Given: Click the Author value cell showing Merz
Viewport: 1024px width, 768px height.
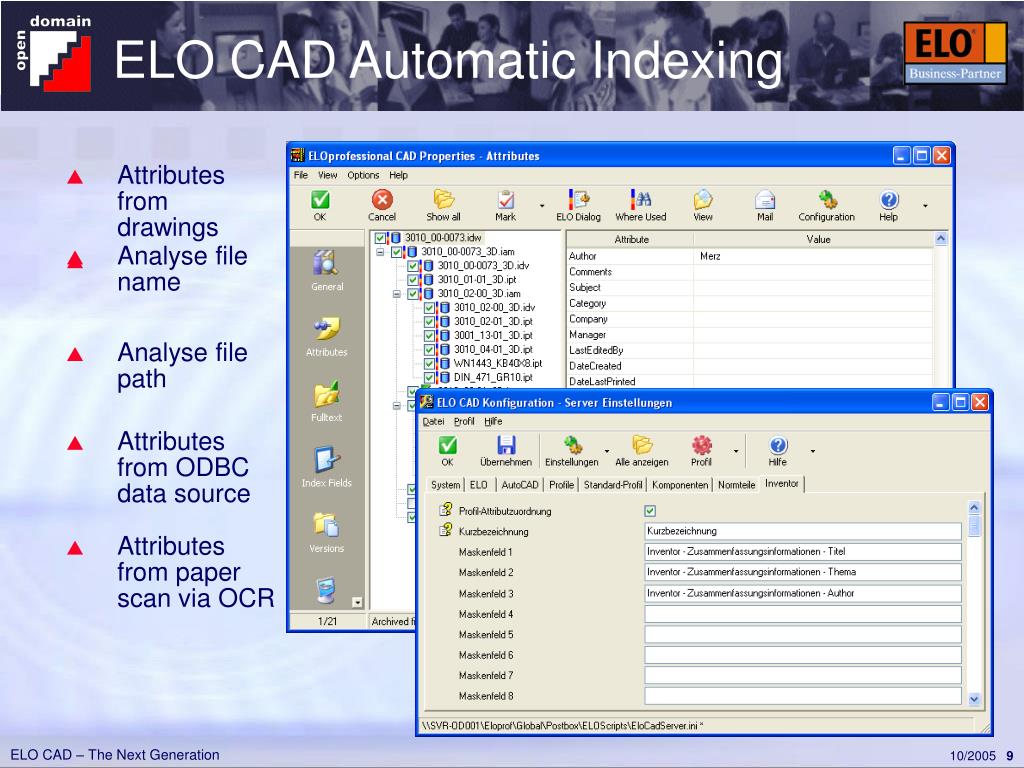Looking at the screenshot, I should pos(814,256).
